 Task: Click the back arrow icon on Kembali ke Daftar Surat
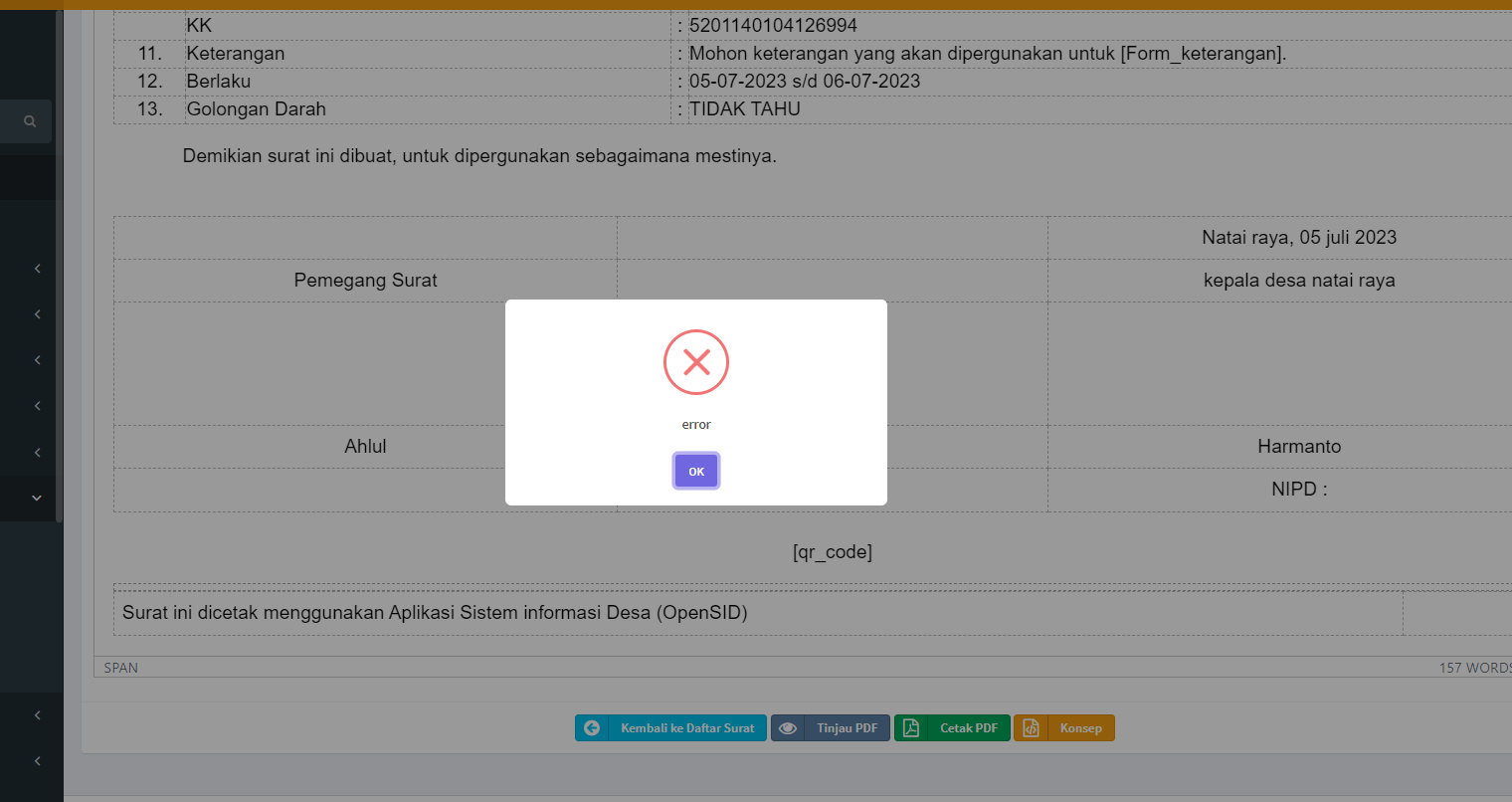592,727
